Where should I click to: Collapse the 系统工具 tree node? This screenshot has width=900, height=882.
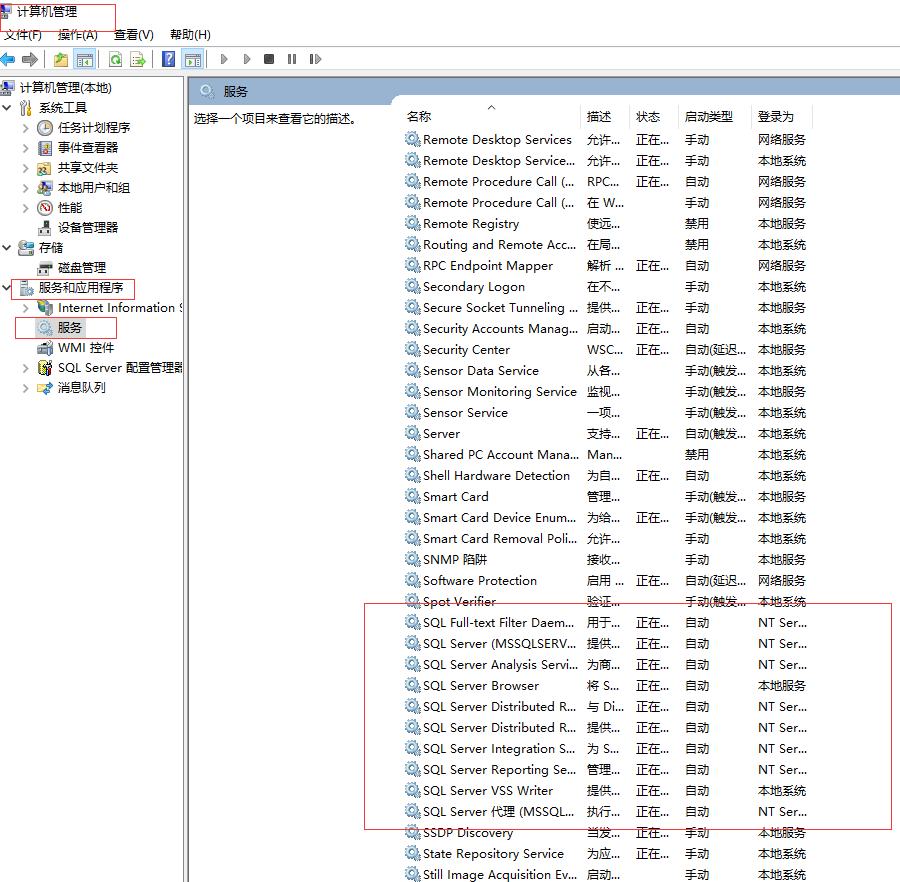(7, 107)
